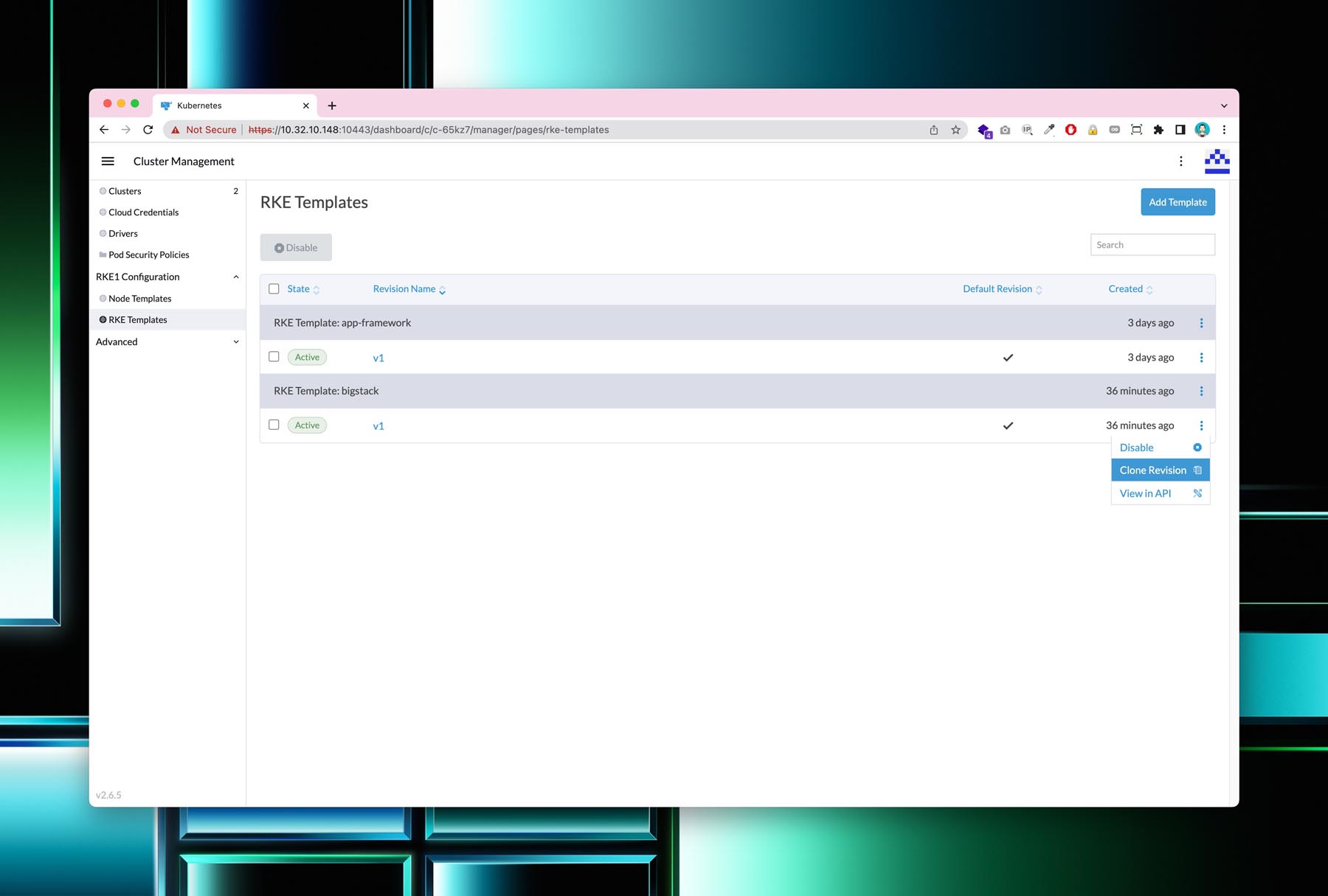Click the Not Secure warning icon
Screen dimensions: 1328x896
tap(176, 130)
